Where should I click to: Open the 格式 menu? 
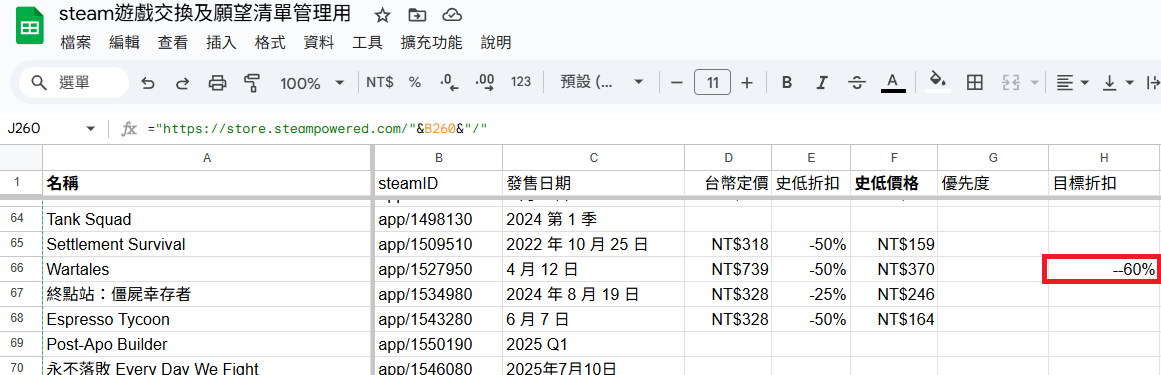pos(270,42)
